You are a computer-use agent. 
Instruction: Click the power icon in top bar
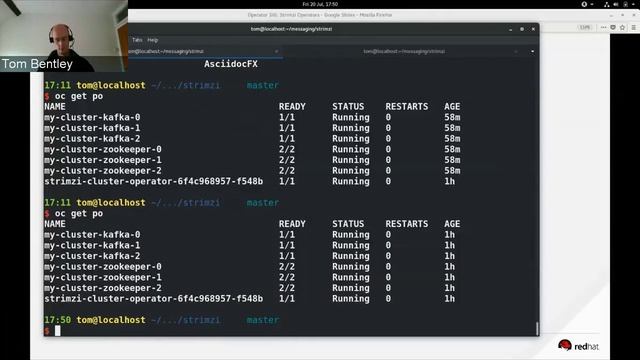(x=626, y=4)
